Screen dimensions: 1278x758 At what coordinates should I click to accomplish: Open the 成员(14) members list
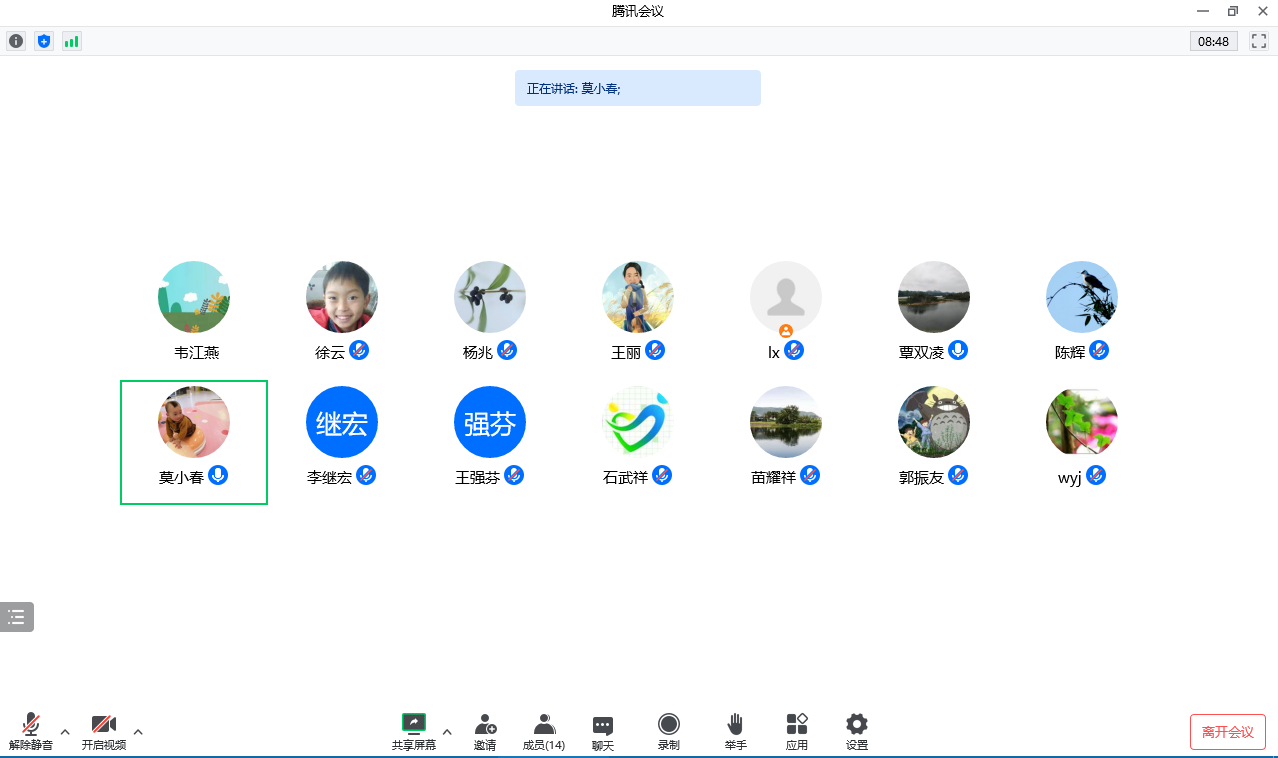pos(544,732)
